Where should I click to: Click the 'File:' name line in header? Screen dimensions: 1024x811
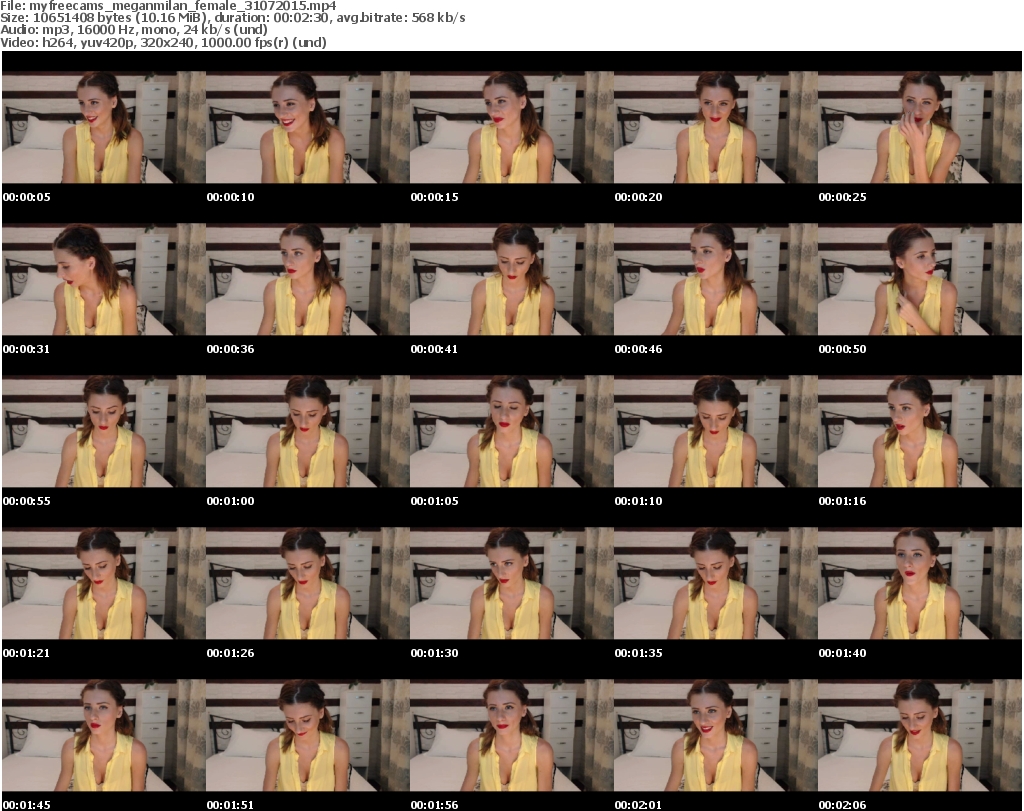168,6
